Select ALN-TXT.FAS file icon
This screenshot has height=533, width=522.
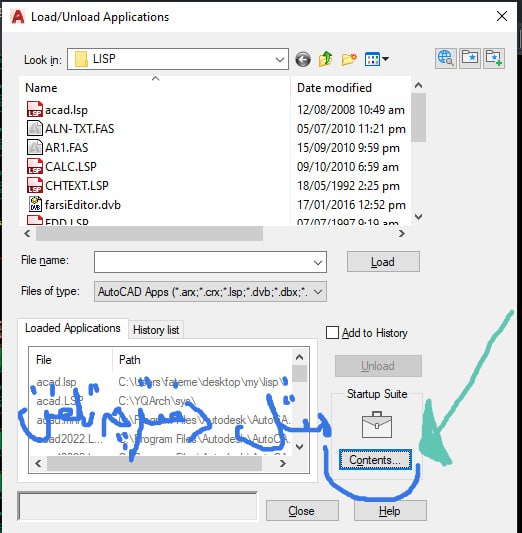point(35,128)
